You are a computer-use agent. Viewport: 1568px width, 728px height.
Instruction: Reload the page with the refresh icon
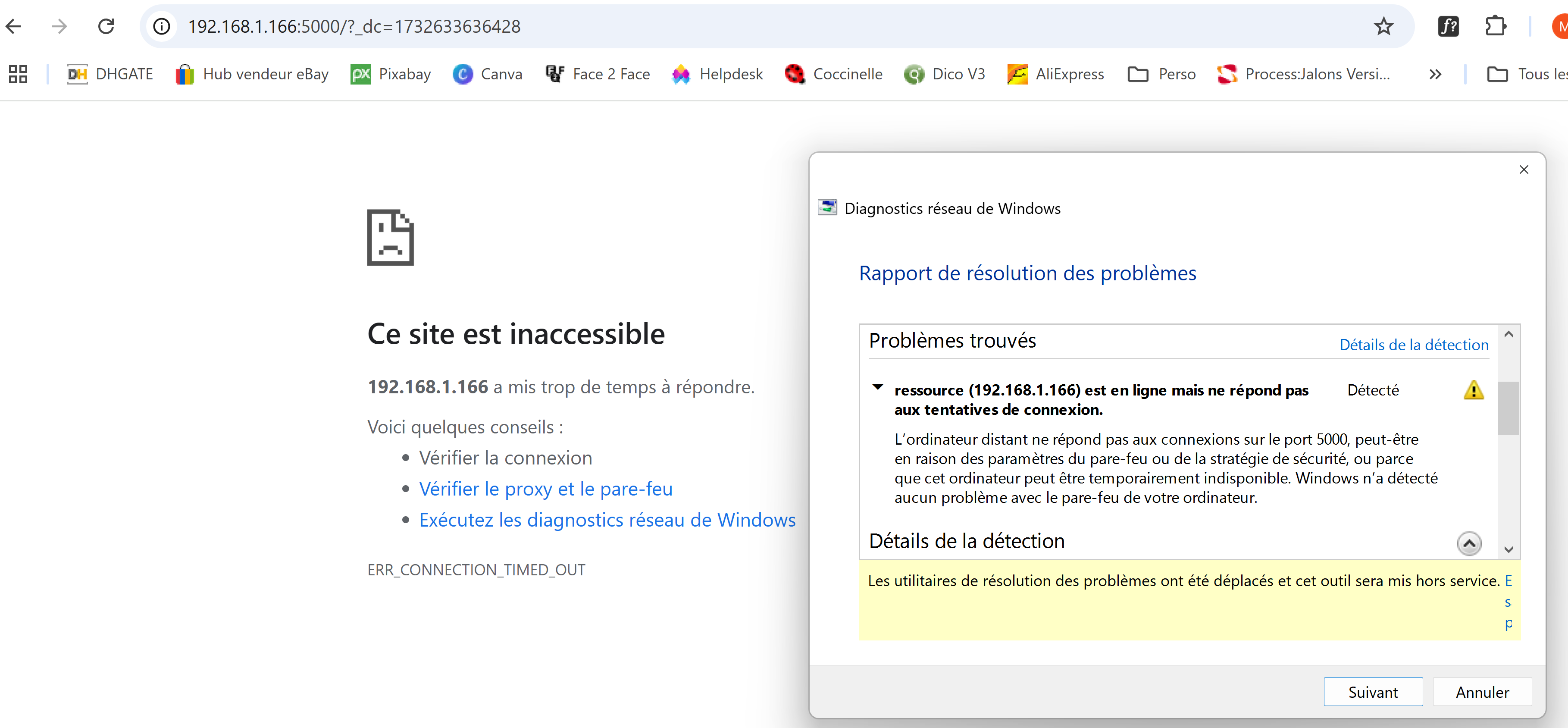point(106,26)
